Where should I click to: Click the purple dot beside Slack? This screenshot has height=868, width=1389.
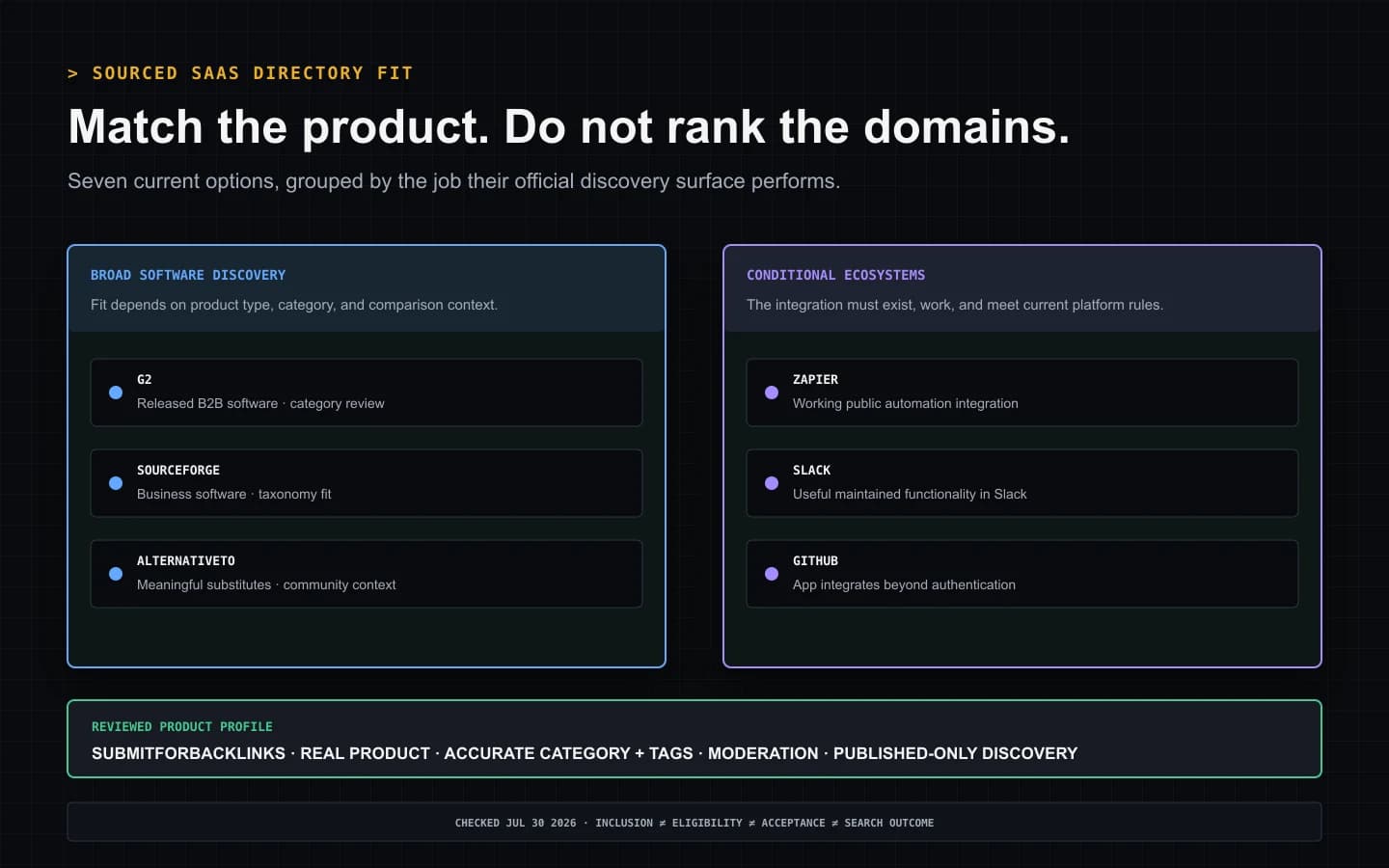click(x=772, y=483)
